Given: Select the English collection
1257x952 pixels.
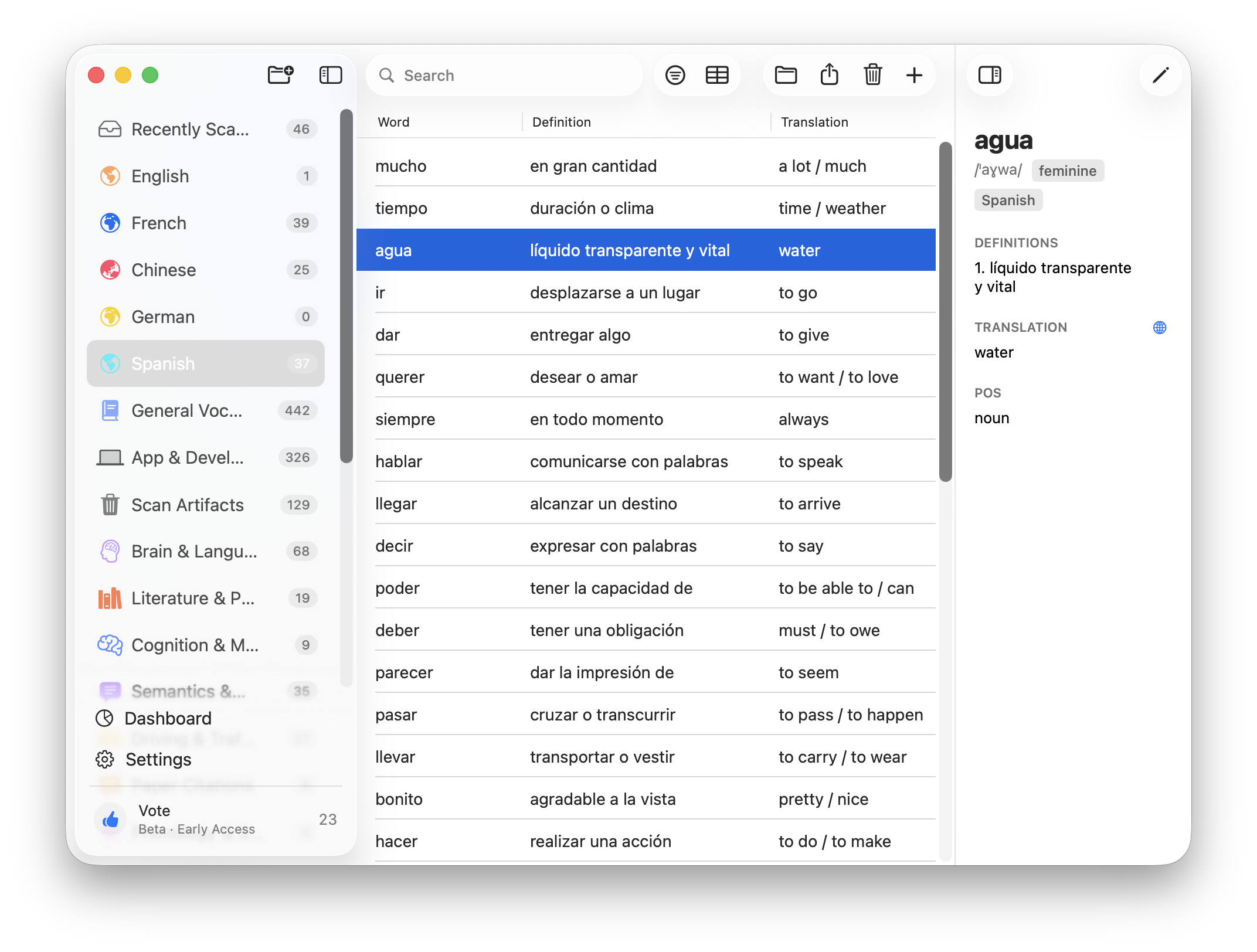Looking at the screenshot, I should [206, 176].
